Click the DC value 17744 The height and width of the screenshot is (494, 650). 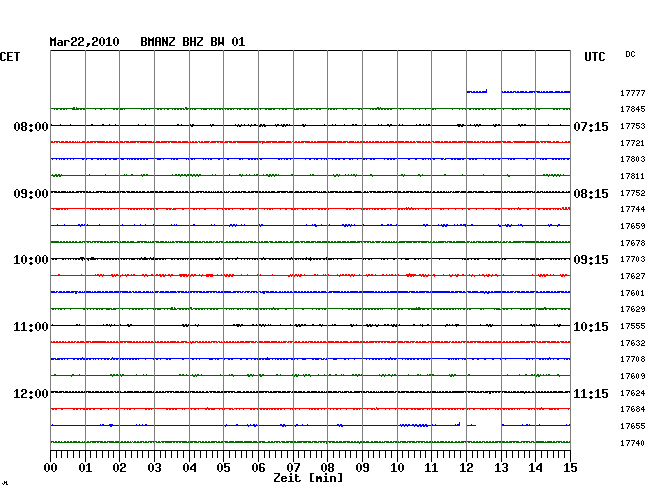coord(633,209)
